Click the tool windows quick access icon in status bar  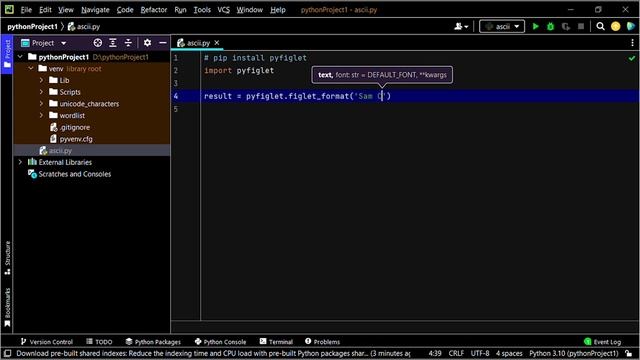pyautogui.click(x=7, y=353)
